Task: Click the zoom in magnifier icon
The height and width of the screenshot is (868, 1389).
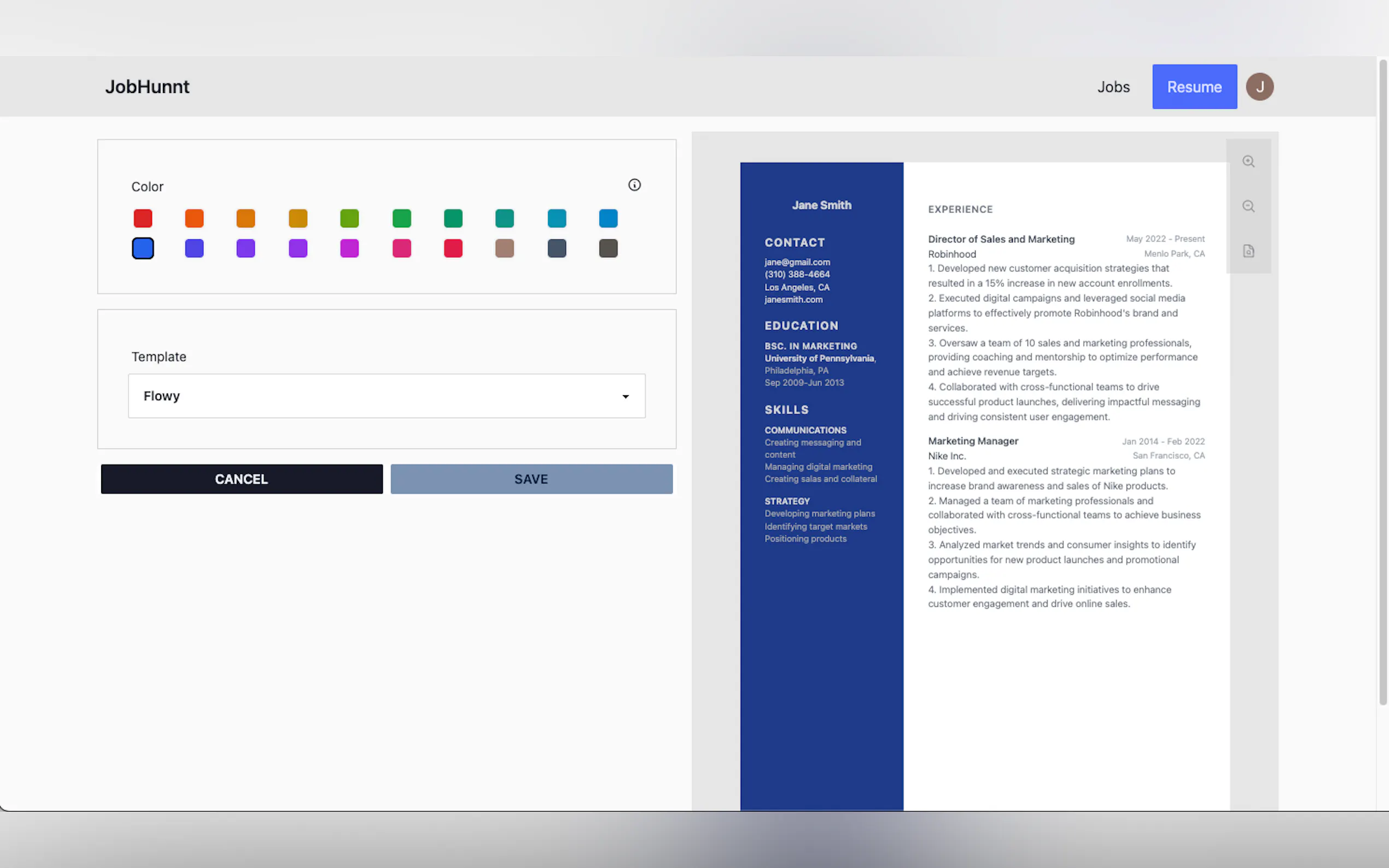Action: [x=1248, y=161]
